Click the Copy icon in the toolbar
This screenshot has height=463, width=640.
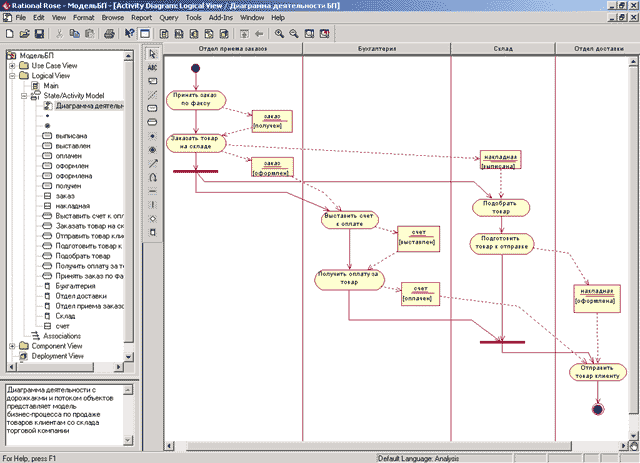(74, 34)
